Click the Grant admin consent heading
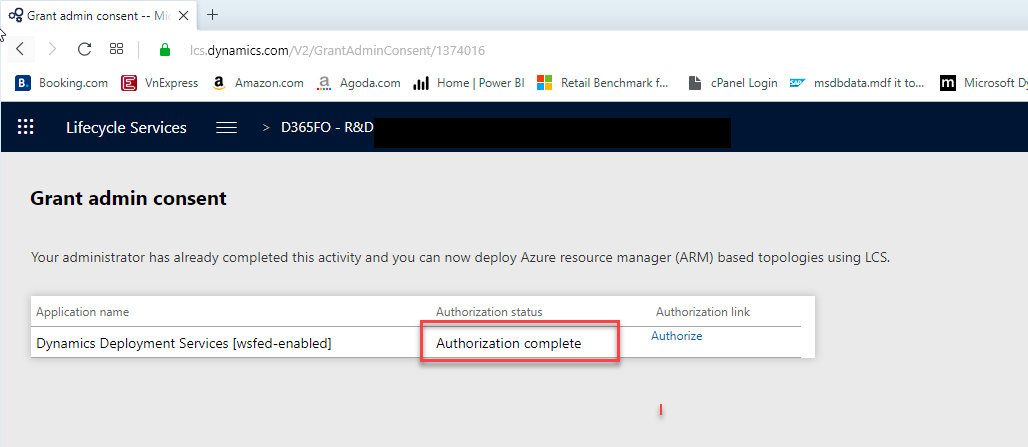This screenshot has height=447, width=1028. coord(128,199)
